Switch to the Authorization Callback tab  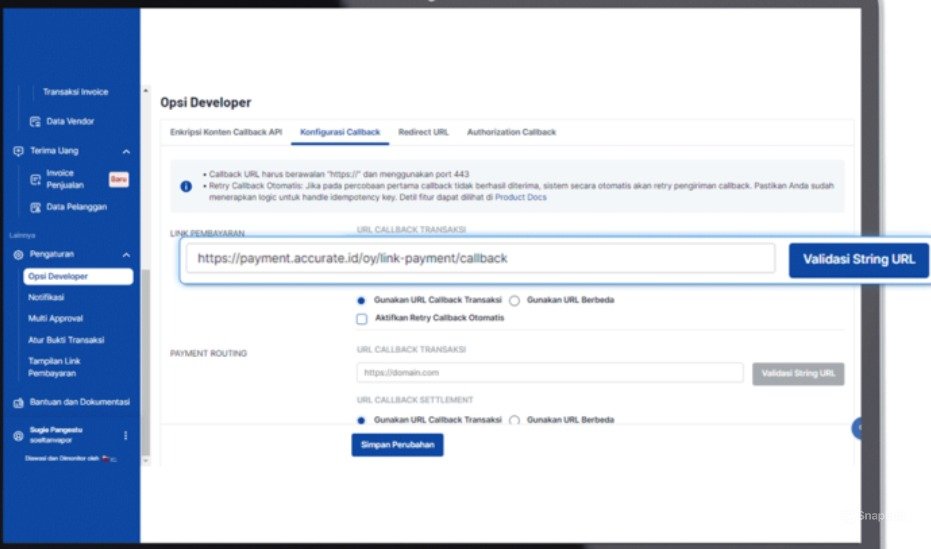pos(511,132)
